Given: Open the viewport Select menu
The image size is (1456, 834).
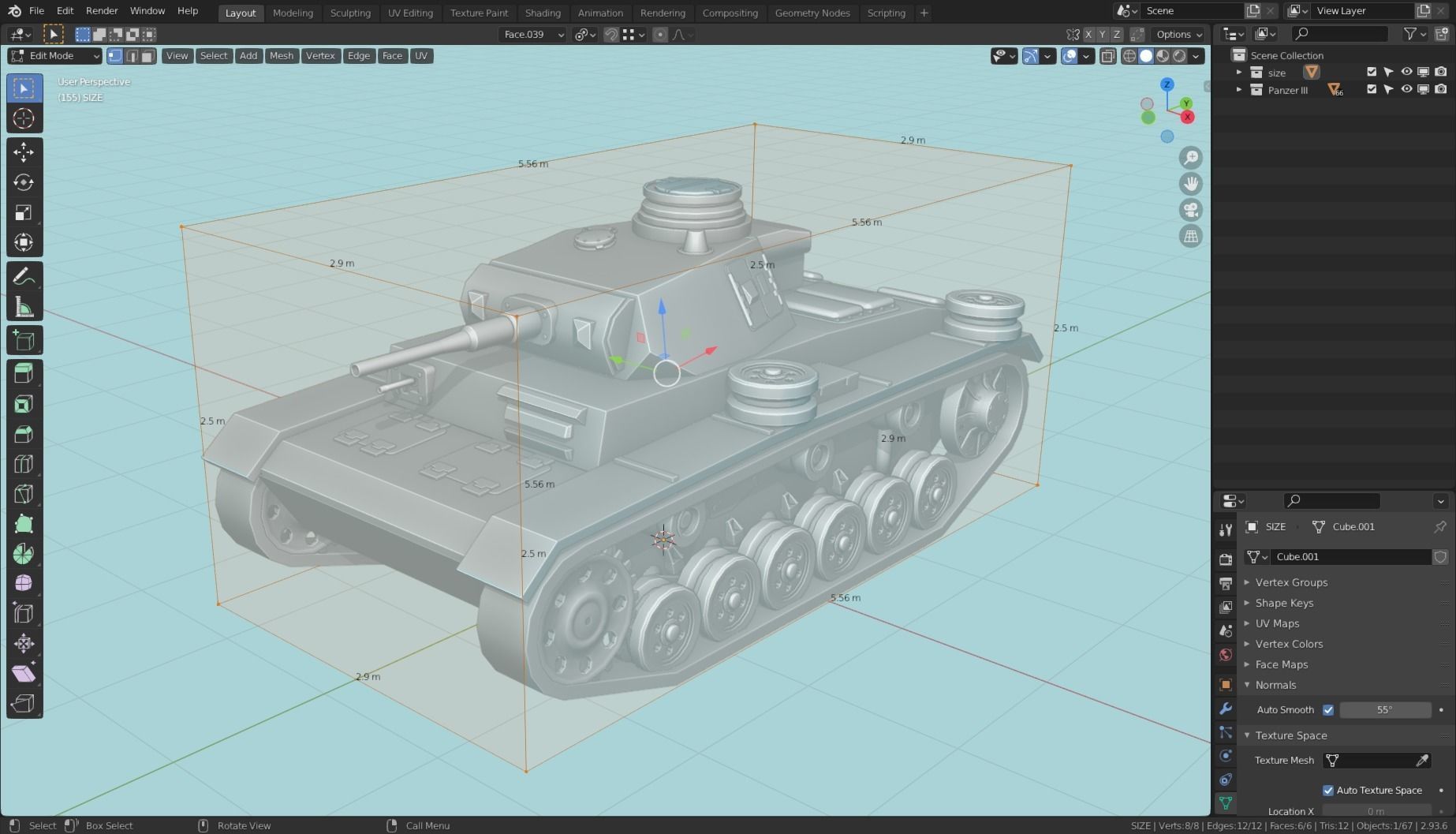Looking at the screenshot, I should pos(213,56).
